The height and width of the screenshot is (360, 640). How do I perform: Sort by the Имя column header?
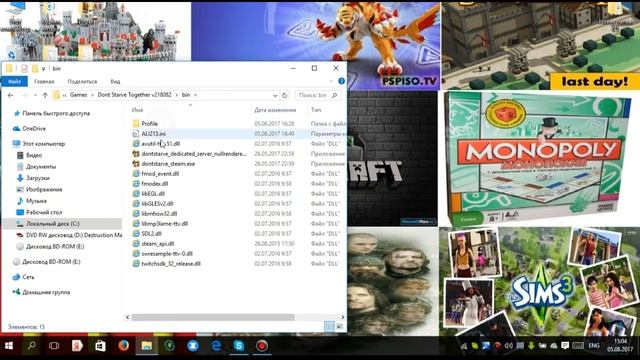click(x=137, y=110)
